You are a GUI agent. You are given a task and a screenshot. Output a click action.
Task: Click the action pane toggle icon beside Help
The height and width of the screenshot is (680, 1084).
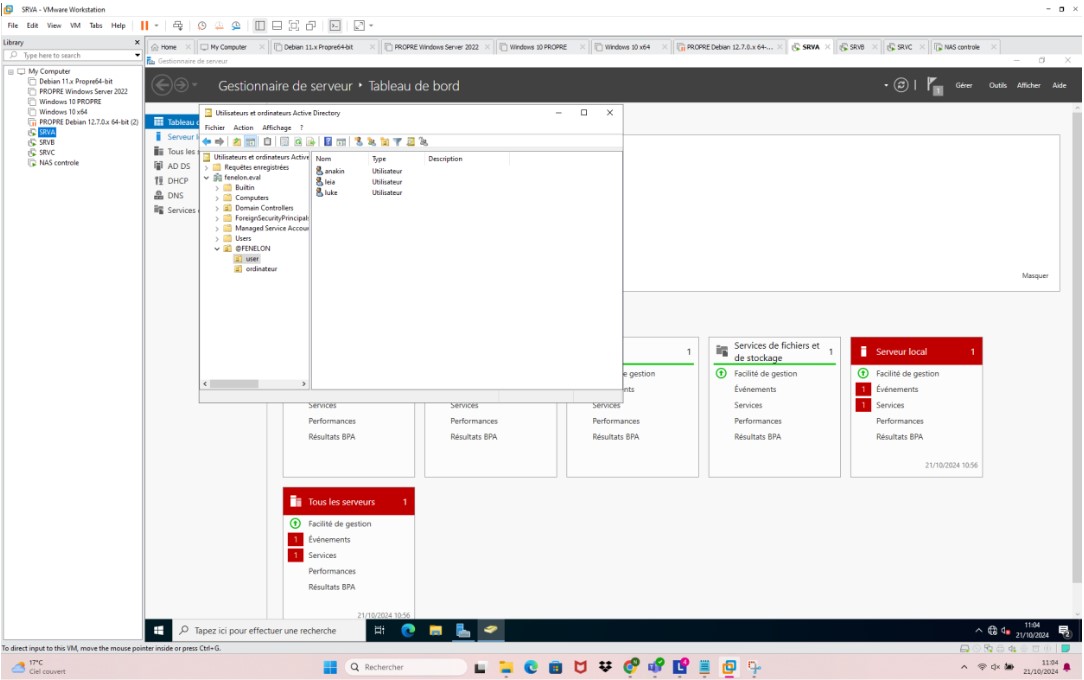(x=341, y=142)
